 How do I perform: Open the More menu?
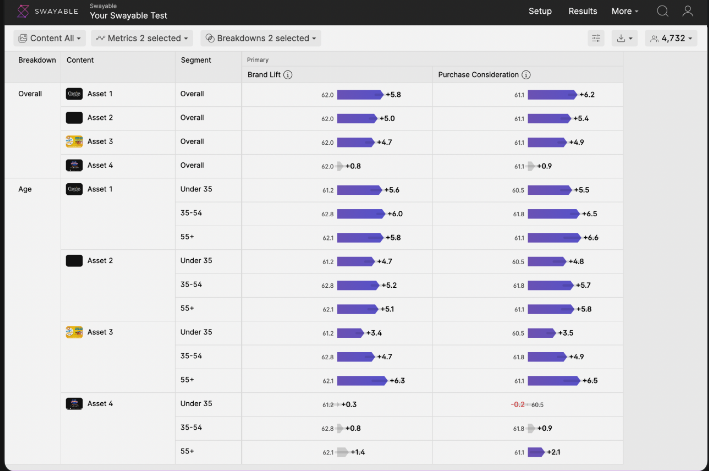coord(625,11)
